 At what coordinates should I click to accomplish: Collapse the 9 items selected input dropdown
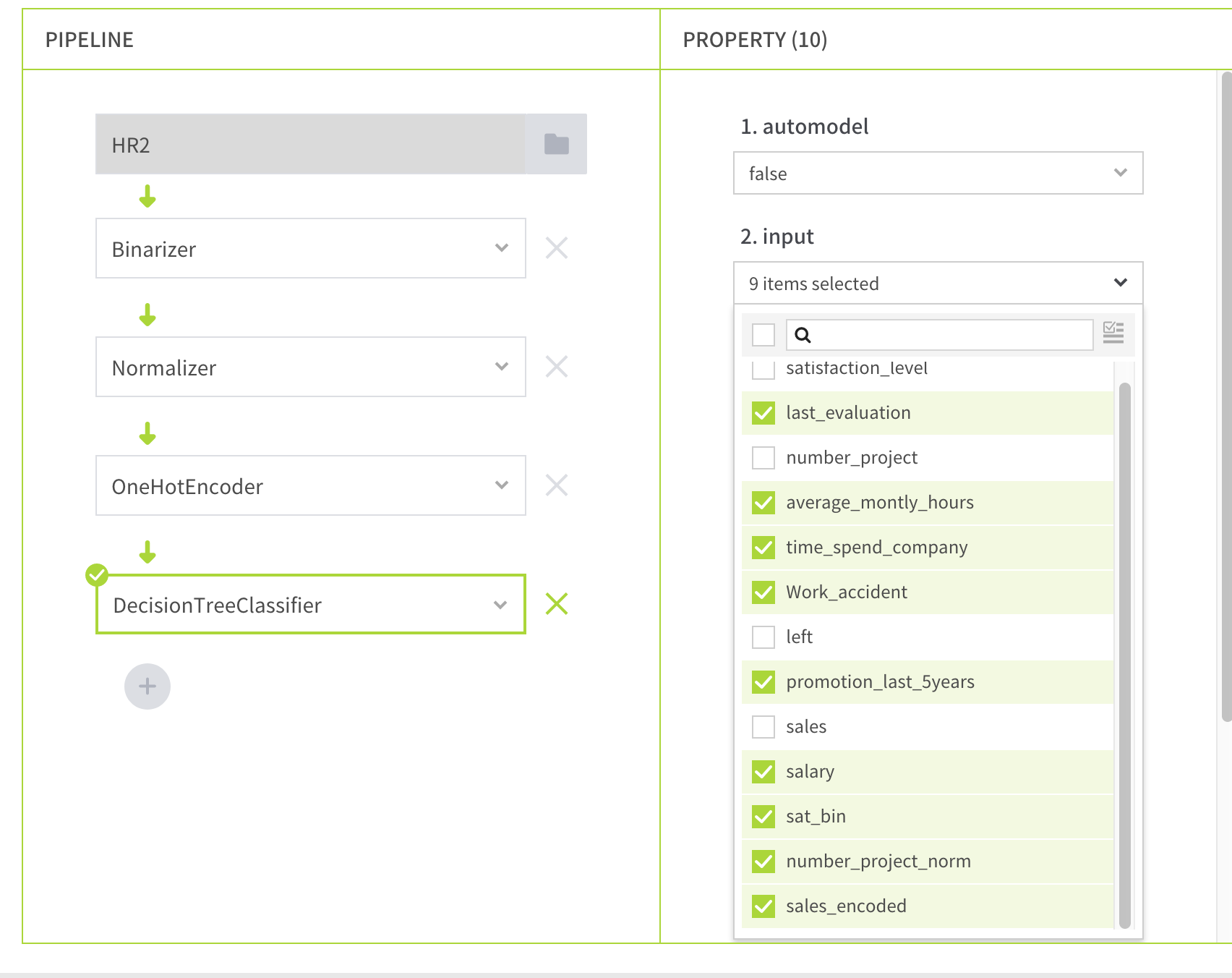[x=938, y=283]
